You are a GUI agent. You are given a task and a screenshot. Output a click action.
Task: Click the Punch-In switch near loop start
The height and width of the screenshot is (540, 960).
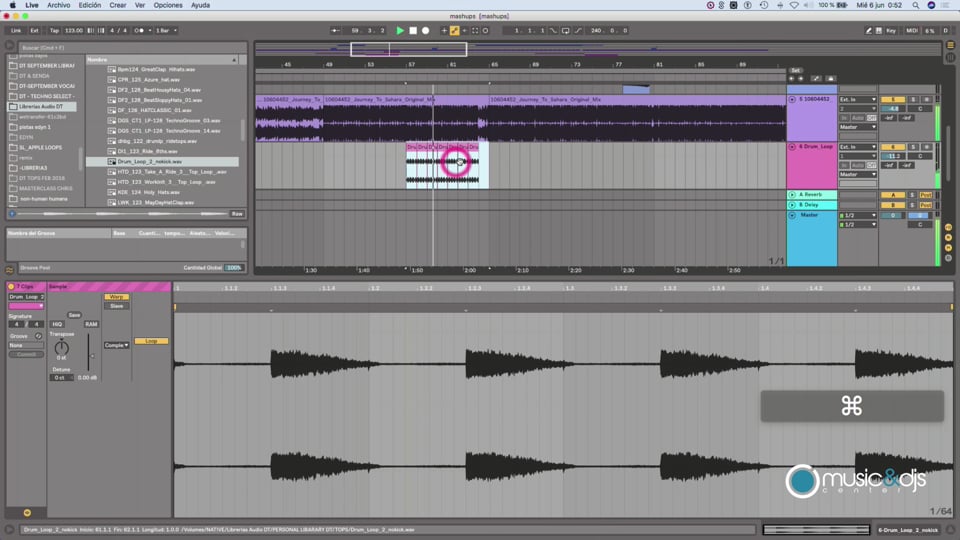coord(553,31)
